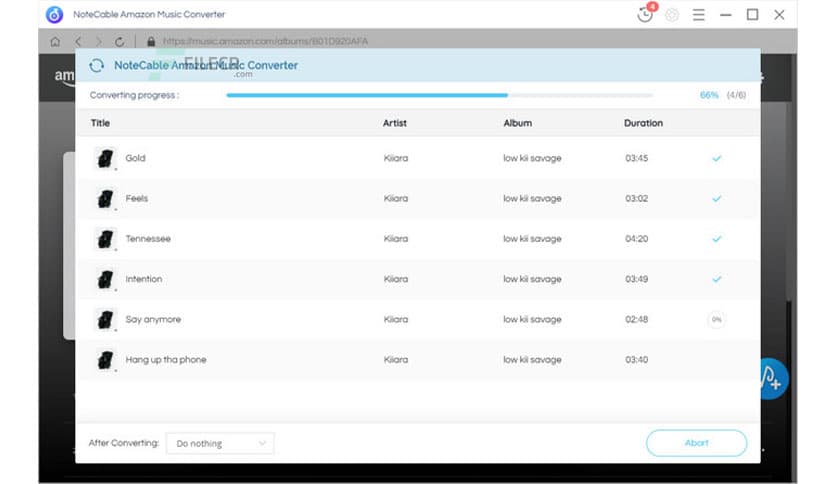This screenshot has height=484, width=836.
Task: Click the 66% progress percentage
Action: coord(709,95)
